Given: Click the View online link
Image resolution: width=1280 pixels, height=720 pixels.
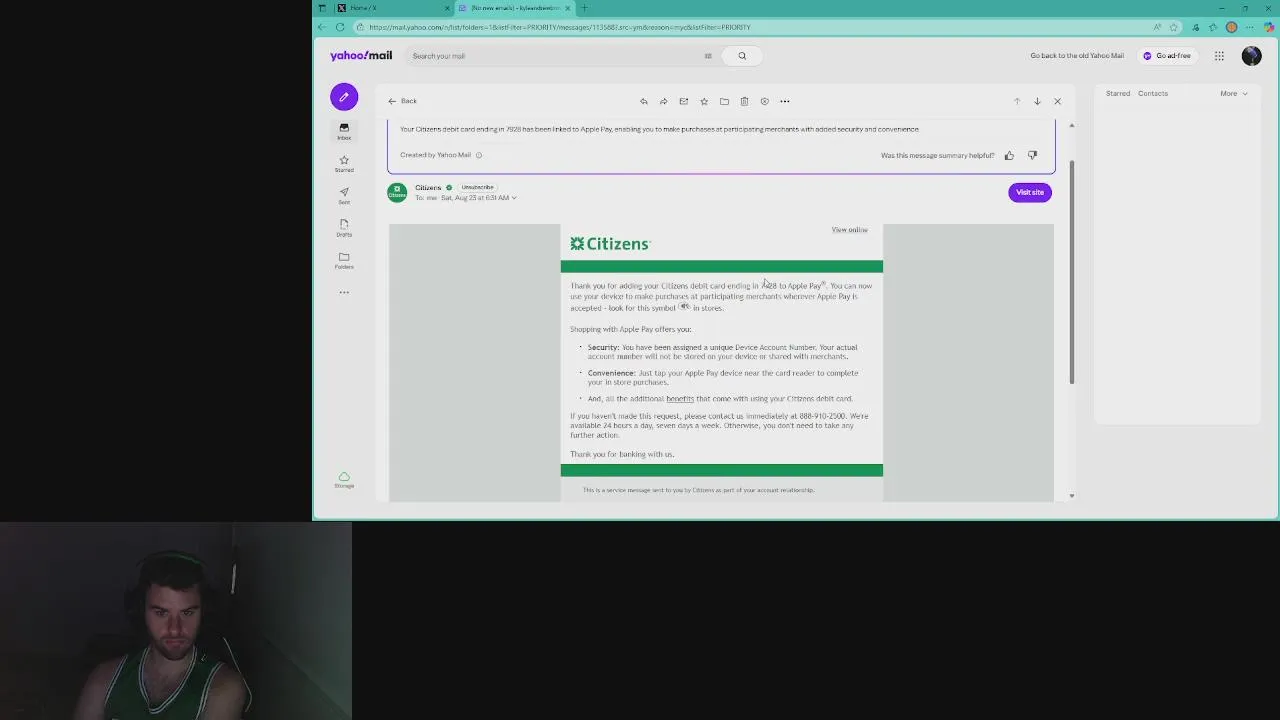Looking at the screenshot, I should click(x=850, y=230).
